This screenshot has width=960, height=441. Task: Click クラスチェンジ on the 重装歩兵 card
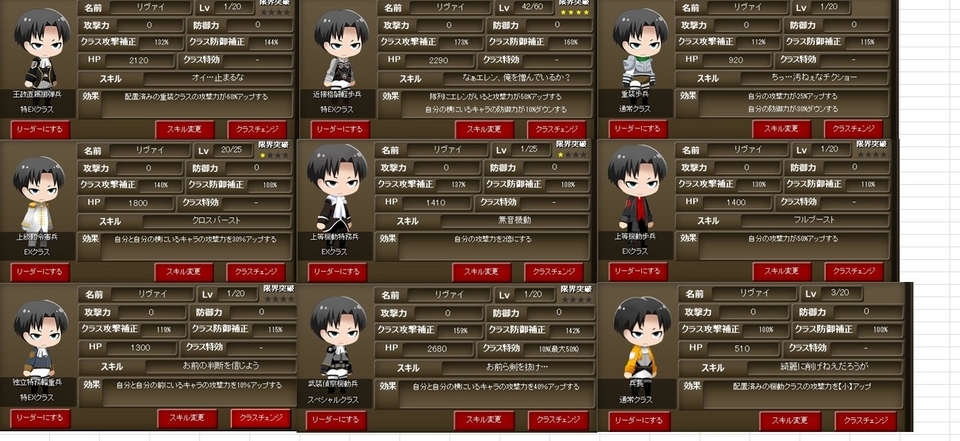853,129
